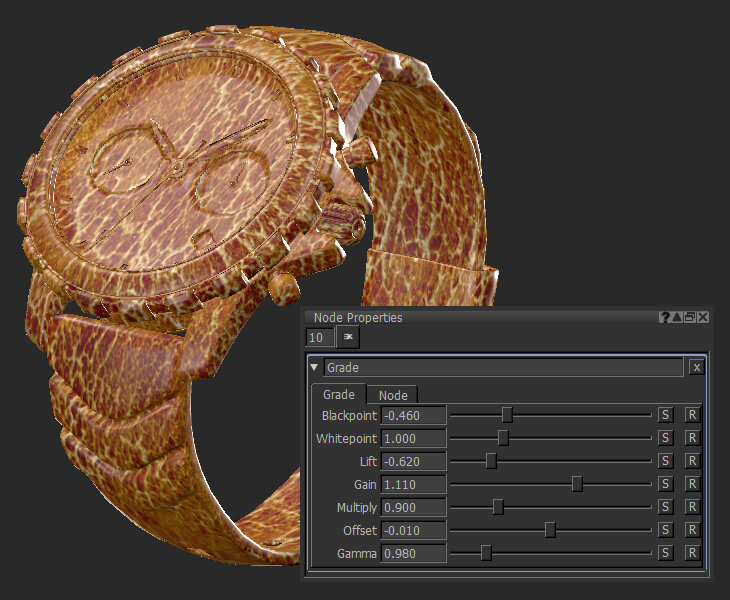The image size is (730, 600).
Task: Click the R button for Offset
Action: point(692,530)
